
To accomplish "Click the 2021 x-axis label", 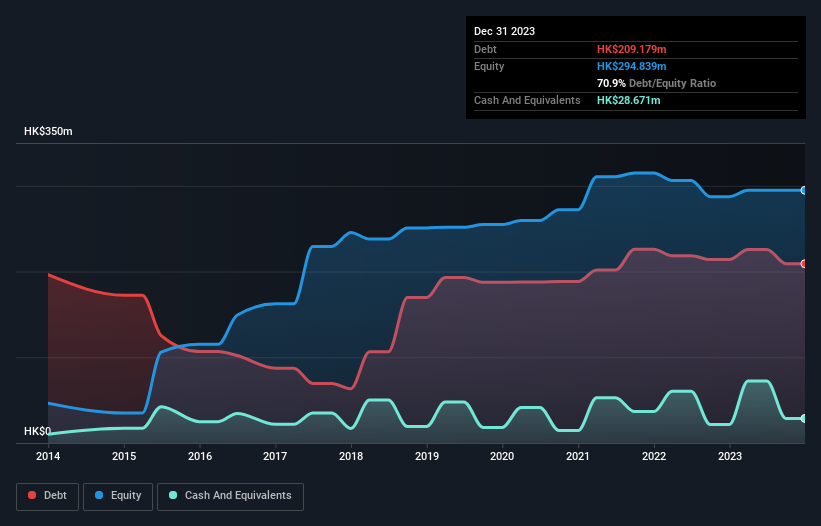I will (x=578, y=456).
